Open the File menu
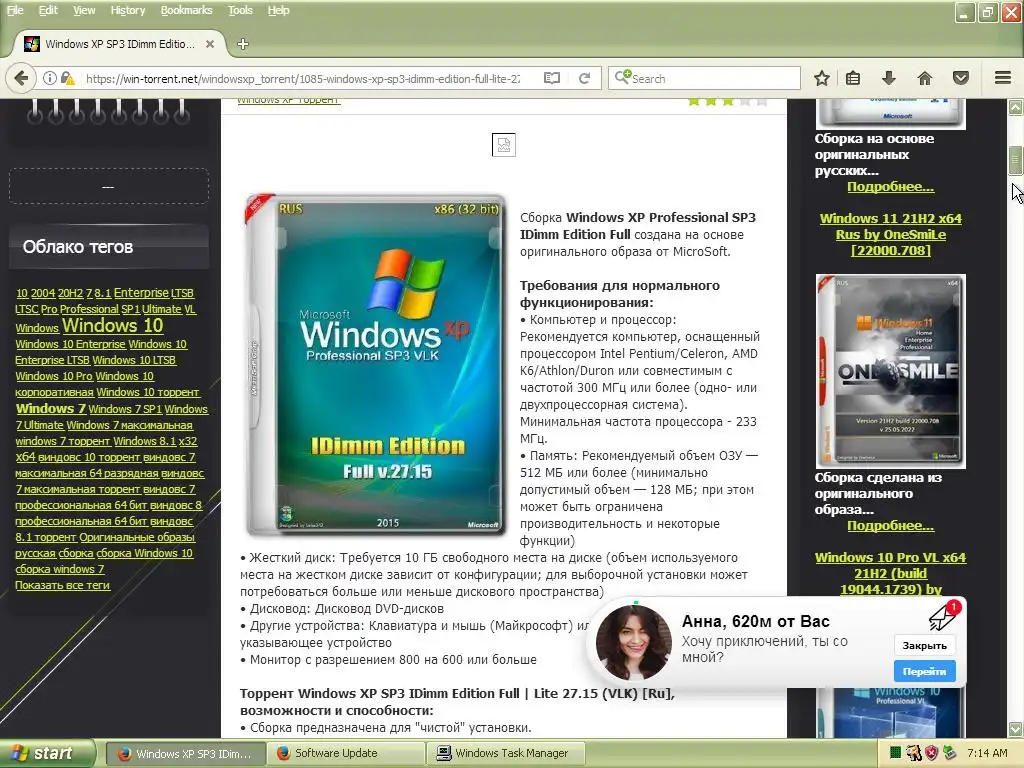1024x768 pixels. (15, 10)
